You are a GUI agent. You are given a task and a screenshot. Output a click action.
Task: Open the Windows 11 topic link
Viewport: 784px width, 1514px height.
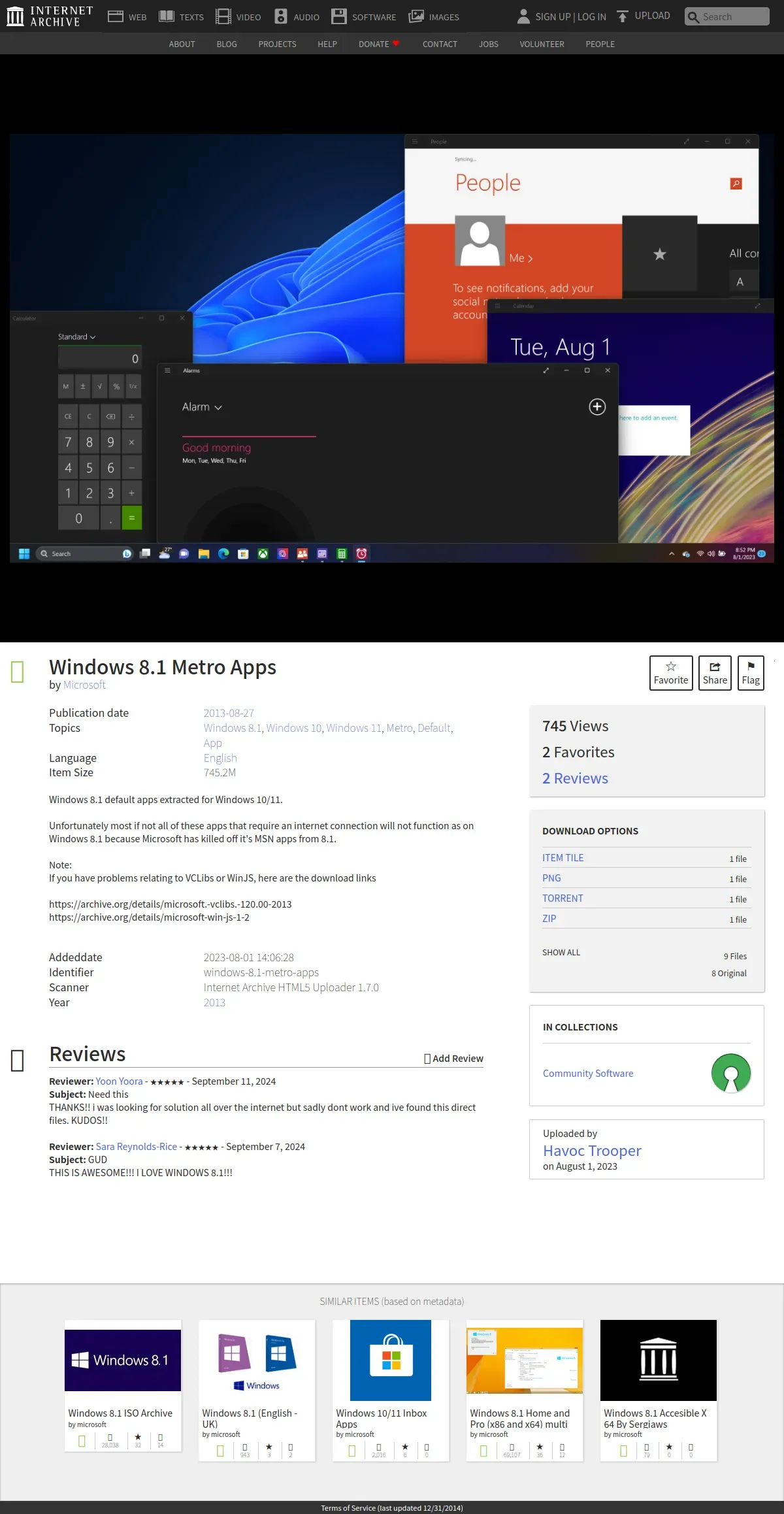(x=353, y=728)
